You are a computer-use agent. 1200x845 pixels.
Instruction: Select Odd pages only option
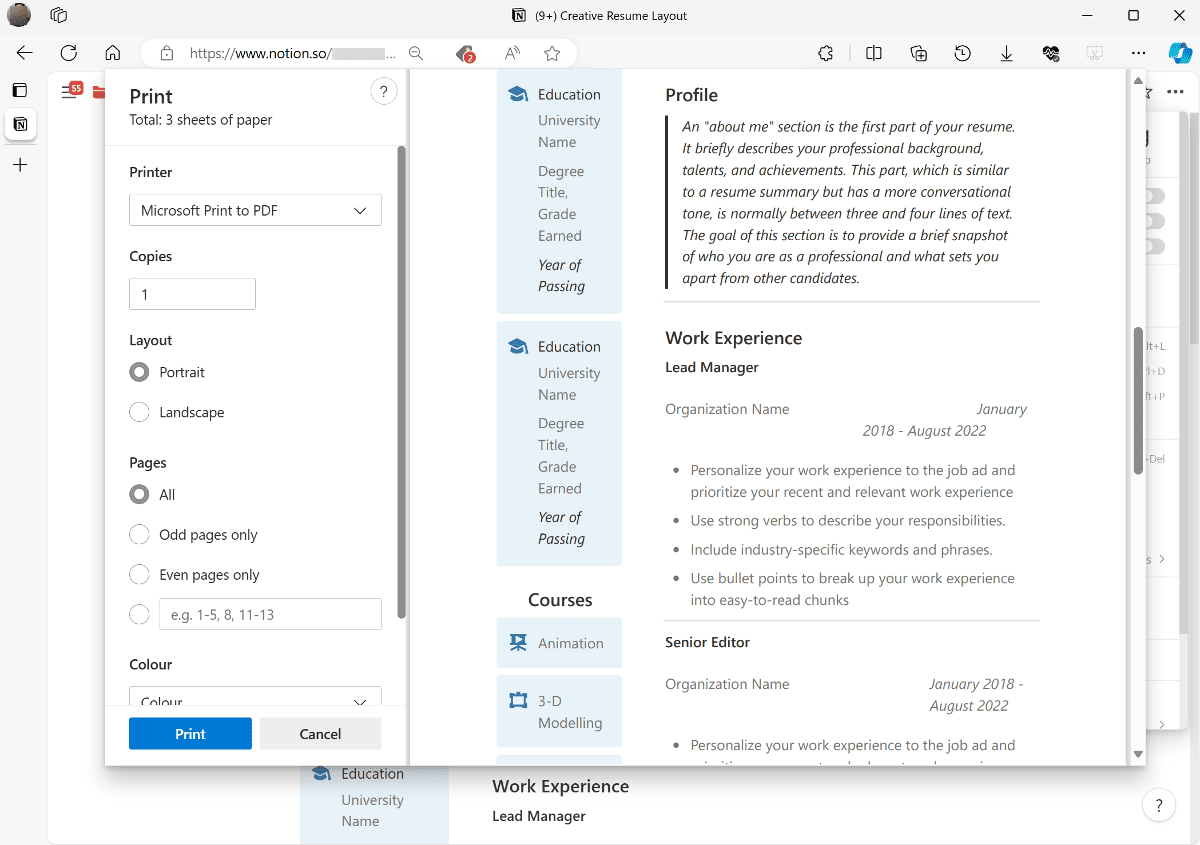click(140, 535)
